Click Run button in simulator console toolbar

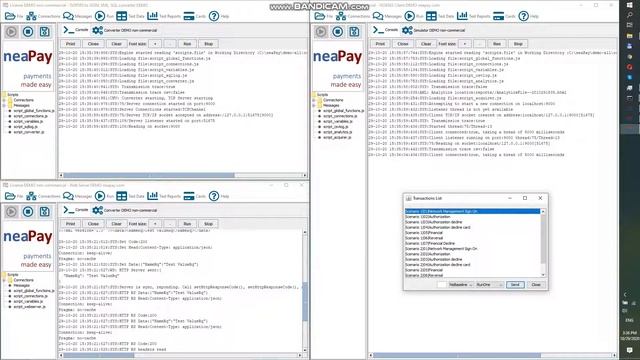pyautogui.click(x=497, y=44)
